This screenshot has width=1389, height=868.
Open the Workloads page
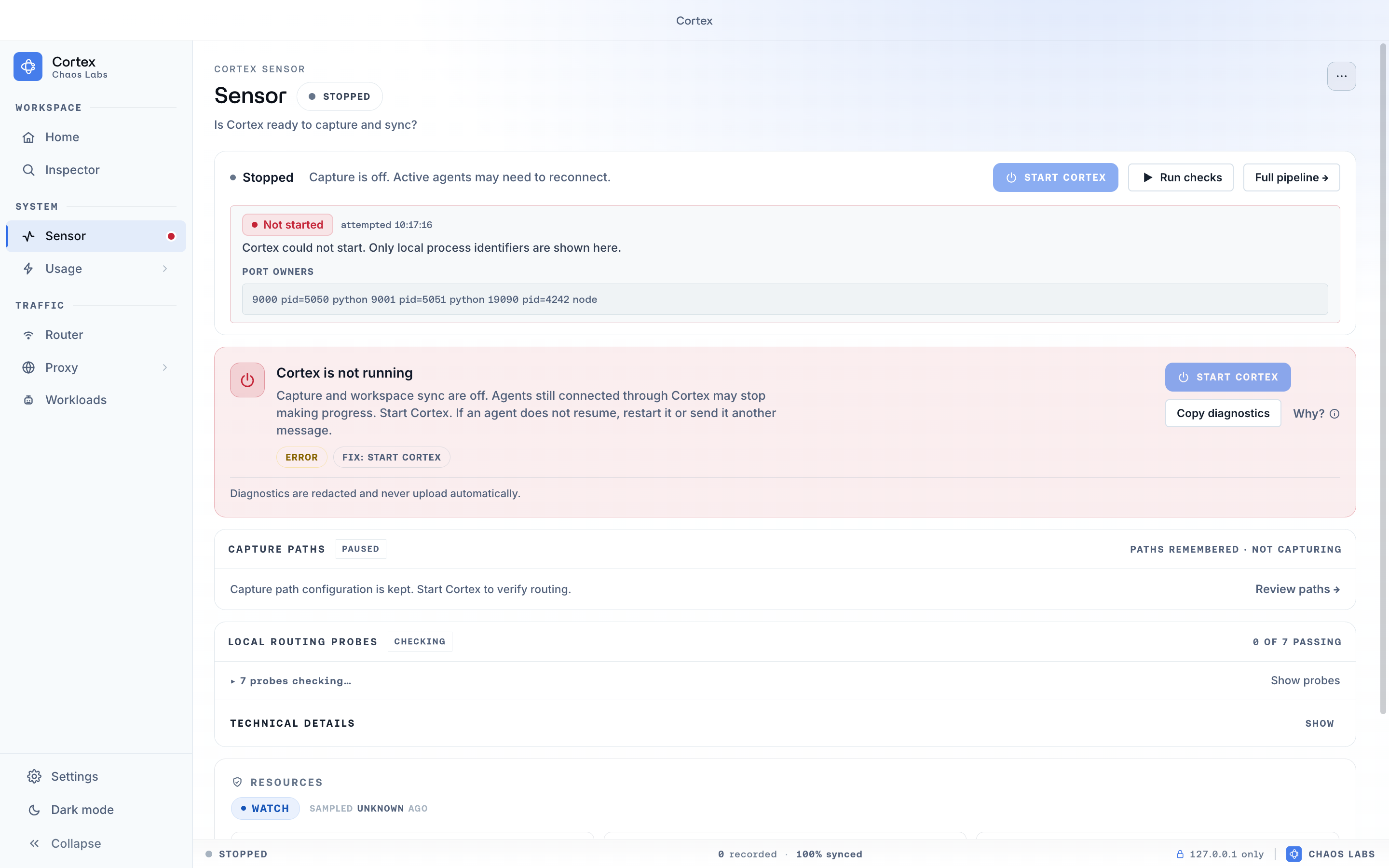pyautogui.click(x=96, y=400)
